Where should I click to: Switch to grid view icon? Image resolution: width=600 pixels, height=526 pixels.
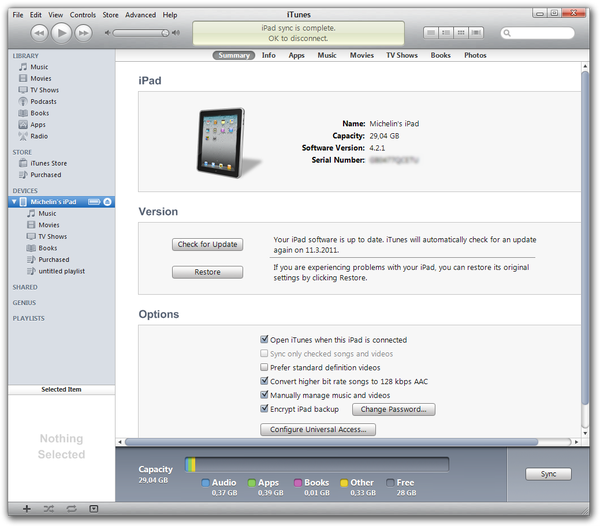coord(461,33)
